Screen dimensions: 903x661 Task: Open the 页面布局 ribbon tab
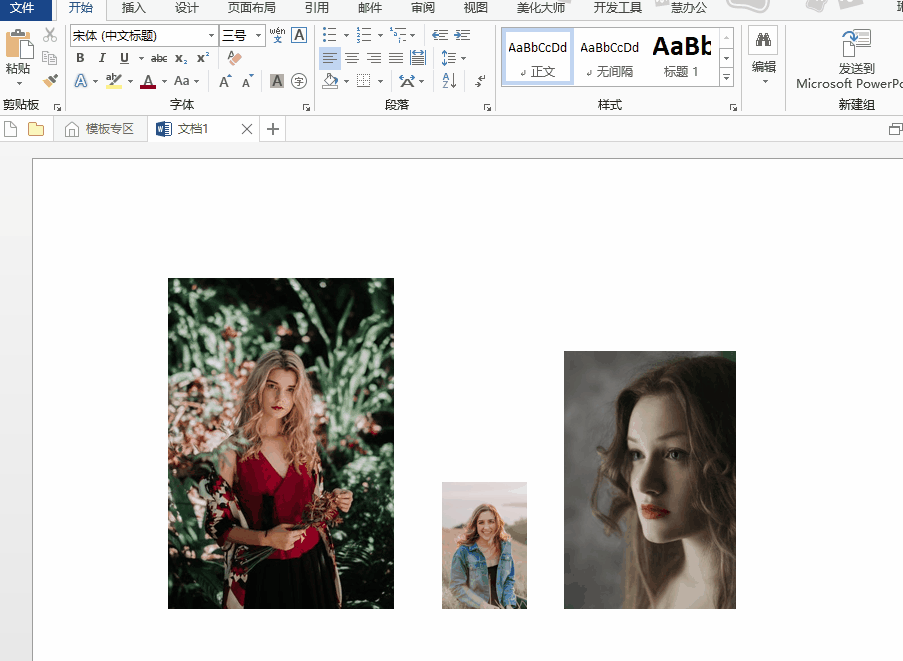[x=251, y=8]
